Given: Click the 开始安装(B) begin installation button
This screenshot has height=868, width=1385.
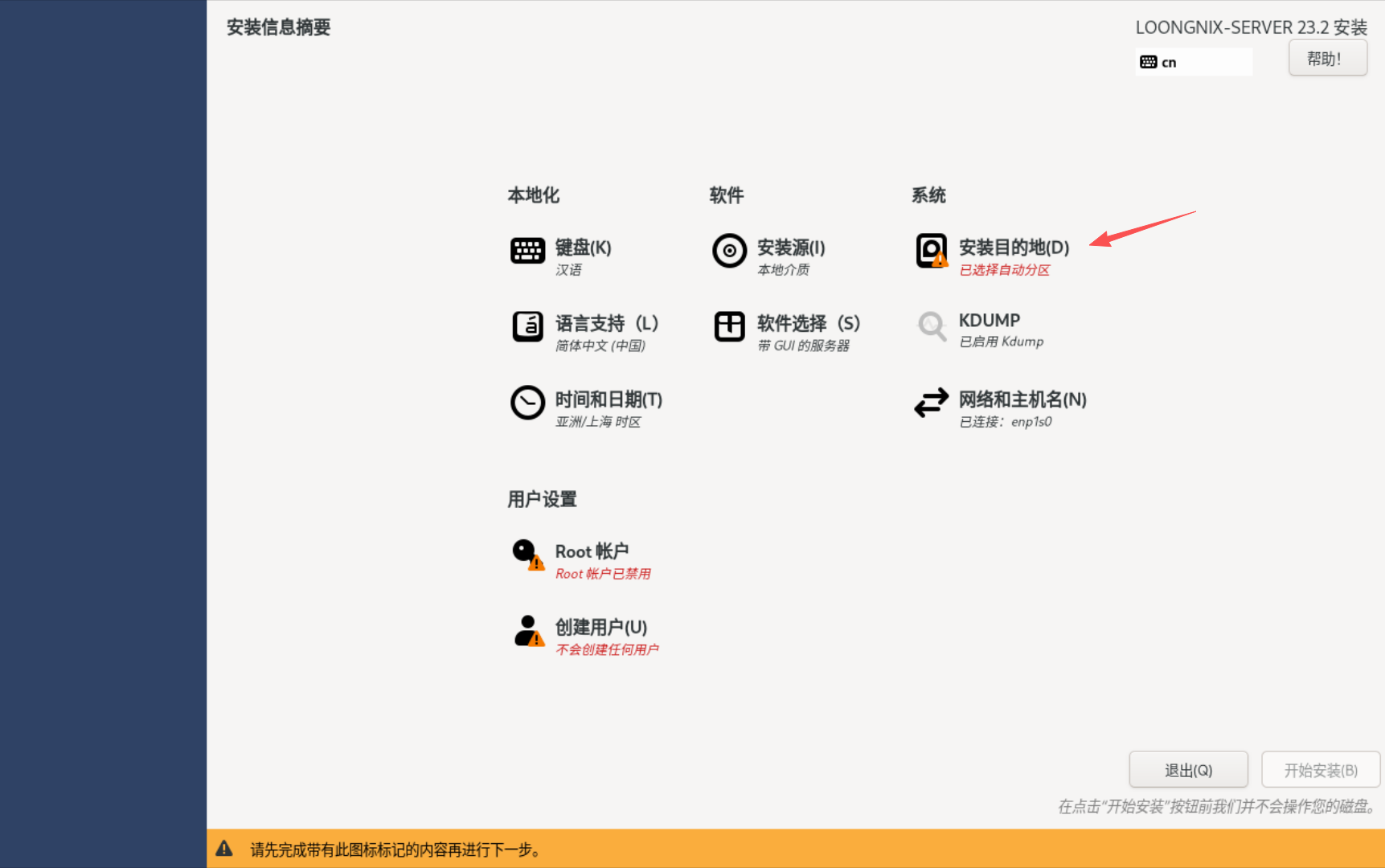Looking at the screenshot, I should point(1320,770).
